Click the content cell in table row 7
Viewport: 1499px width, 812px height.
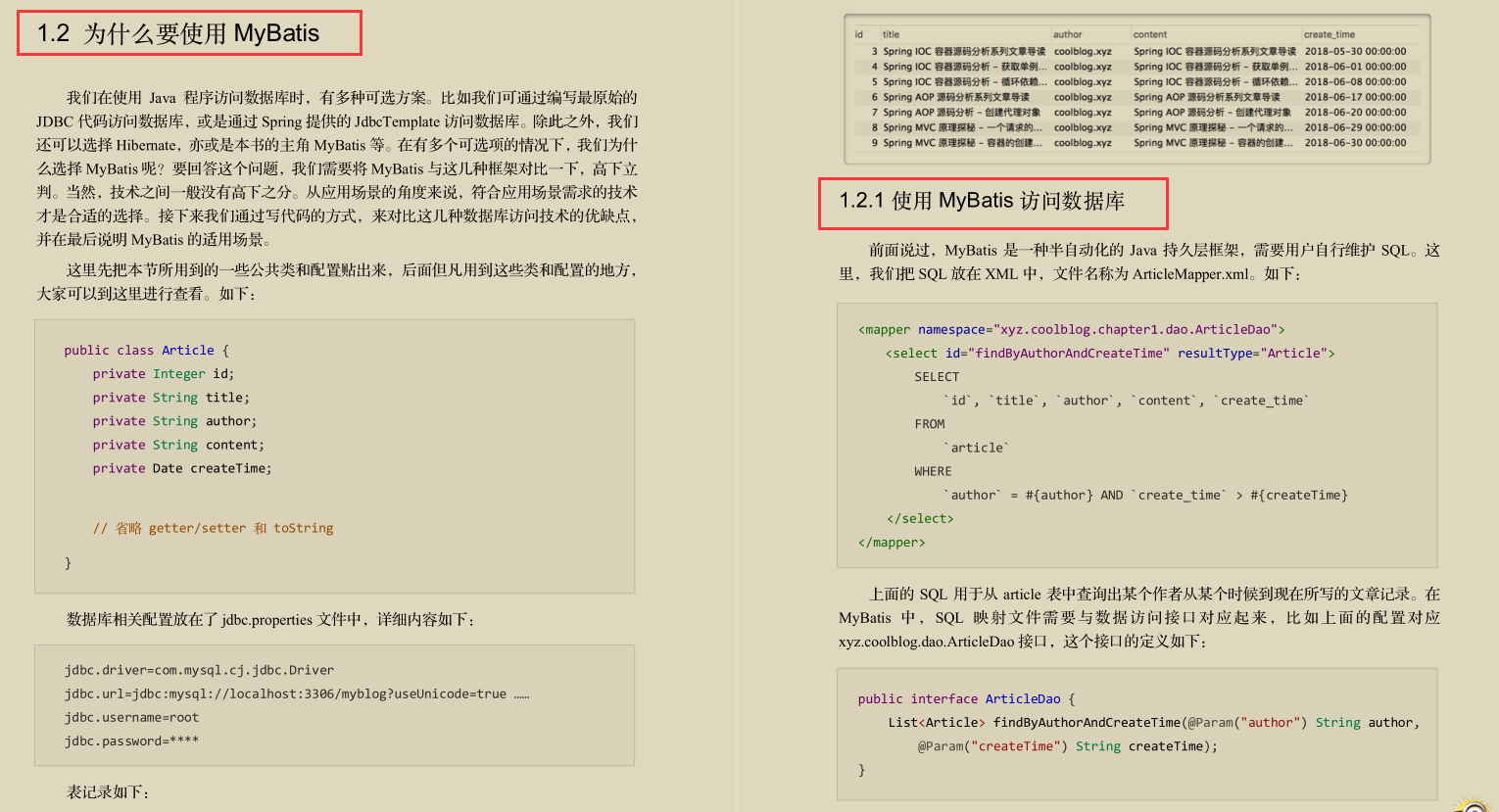[x=1212, y=112]
